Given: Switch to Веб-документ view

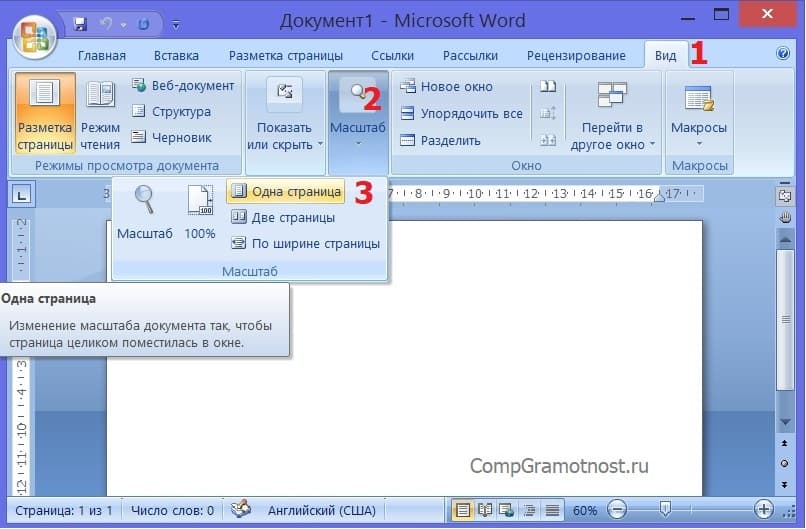Looking at the screenshot, I should click(184, 85).
